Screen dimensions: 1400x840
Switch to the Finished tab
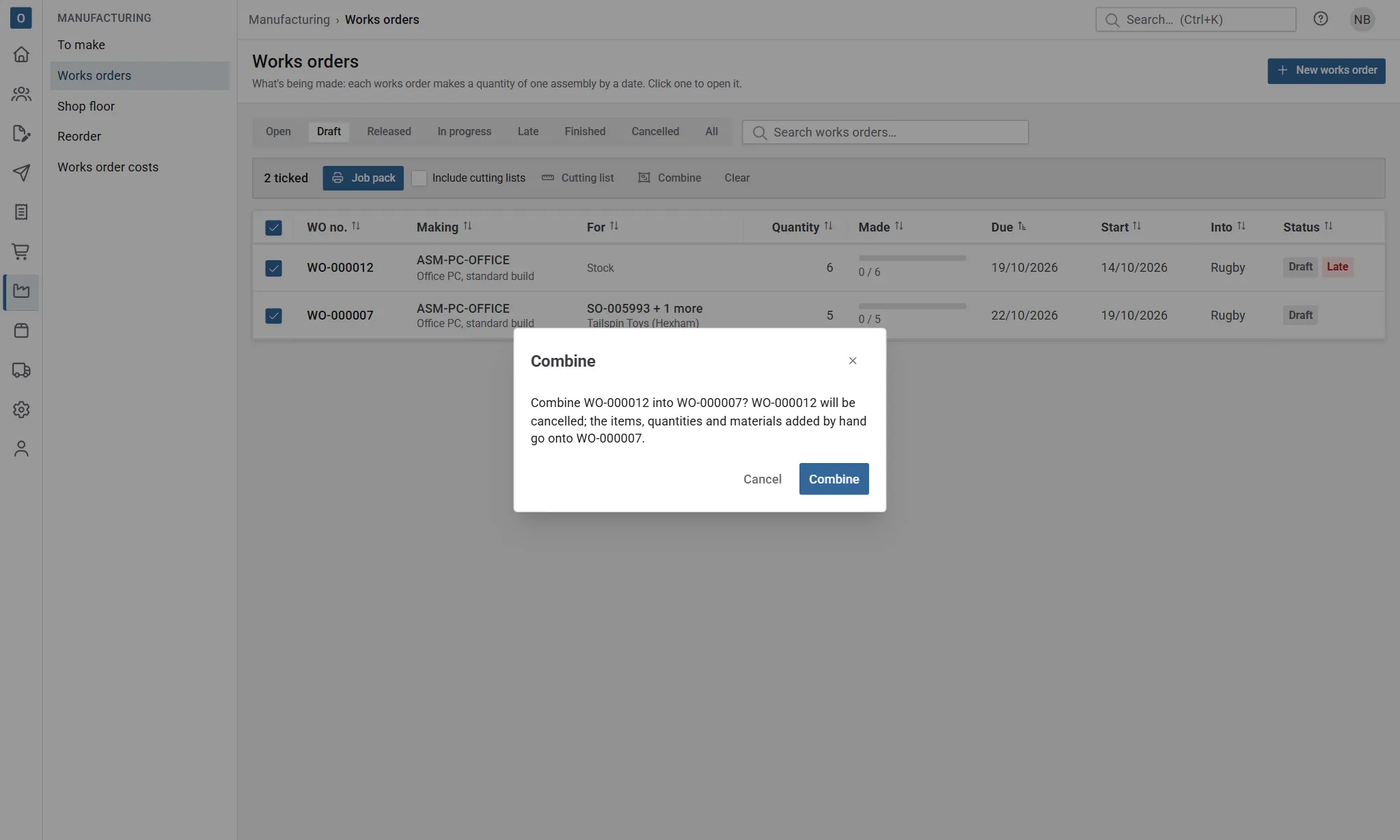click(585, 132)
